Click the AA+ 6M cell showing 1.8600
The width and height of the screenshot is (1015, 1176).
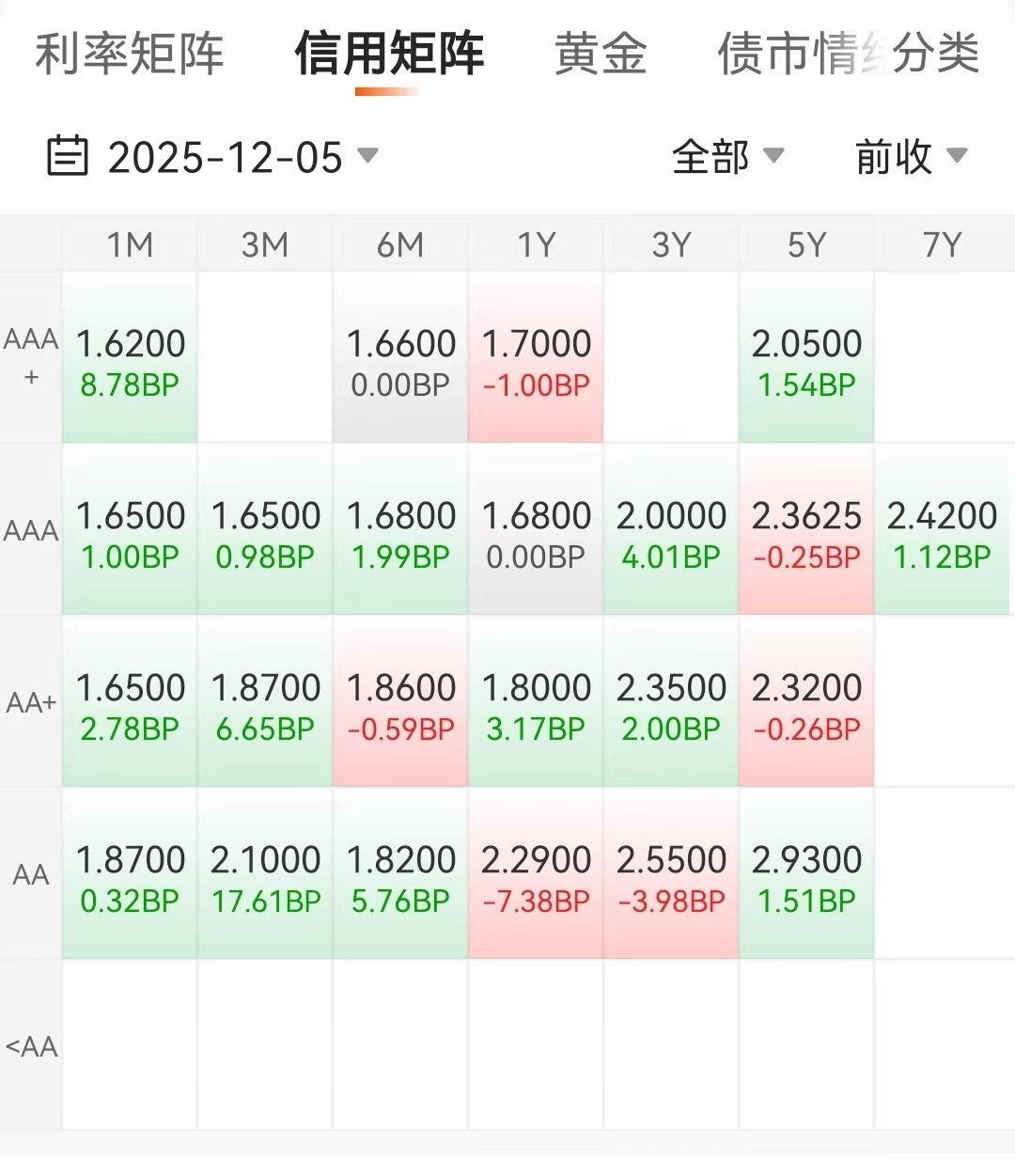pos(400,703)
